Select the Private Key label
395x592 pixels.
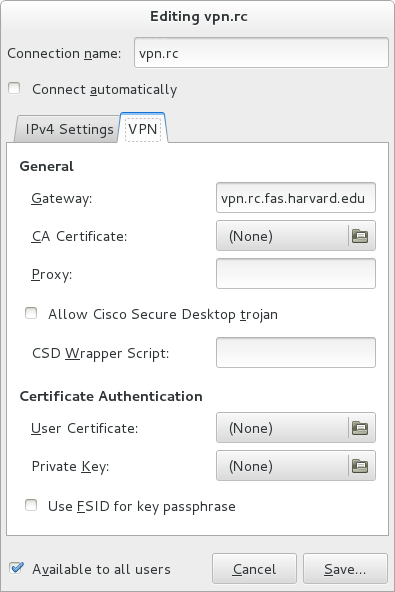coord(70,466)
